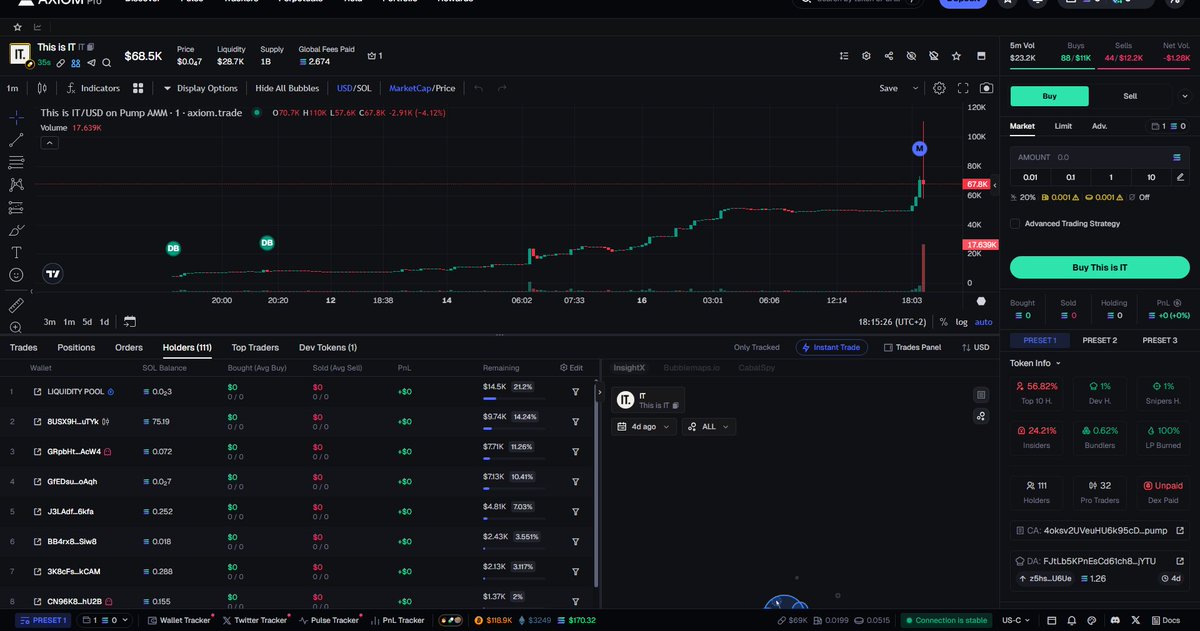Select the Limit order tab
The height and width of the screenshot is (631, 1200).
[1063, 126]
